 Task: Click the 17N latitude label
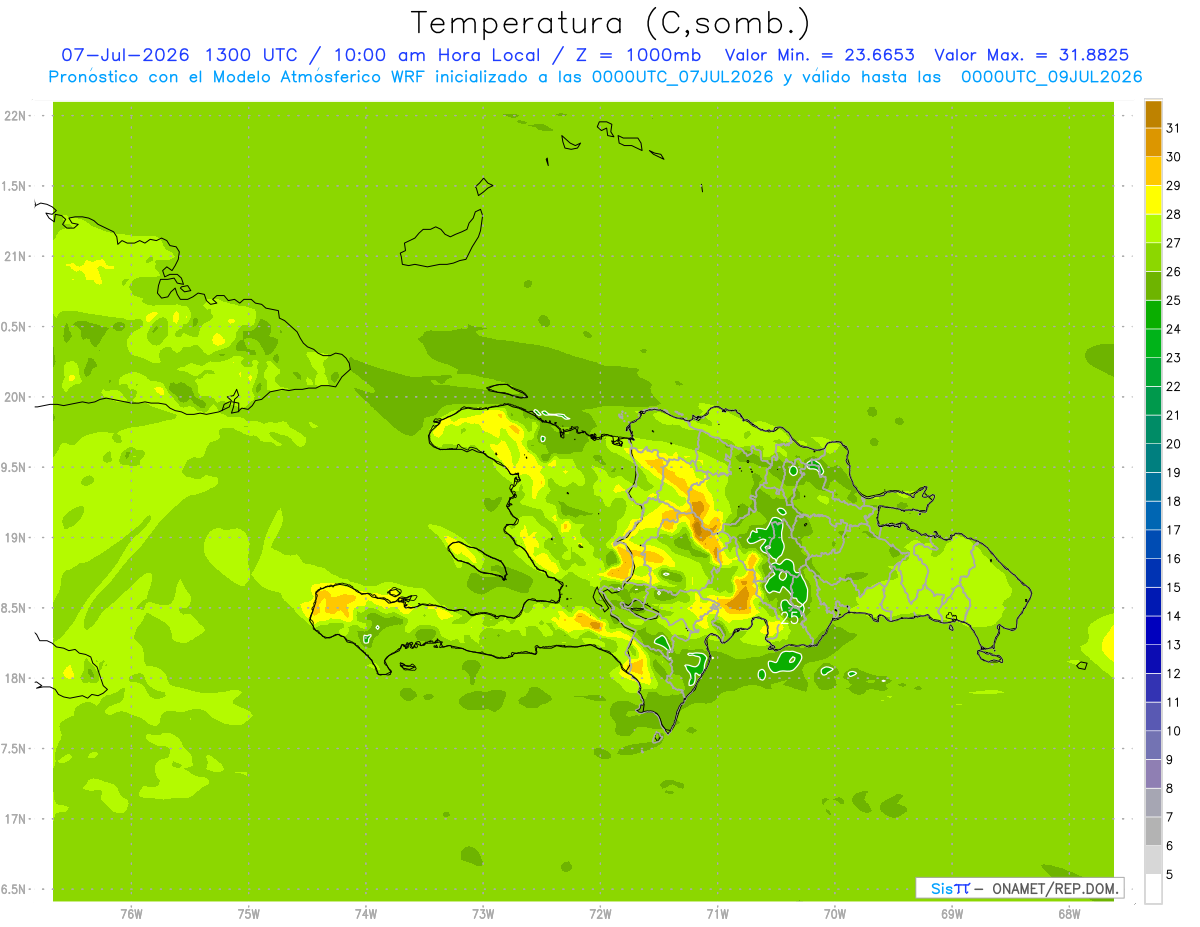pos(14,819)
